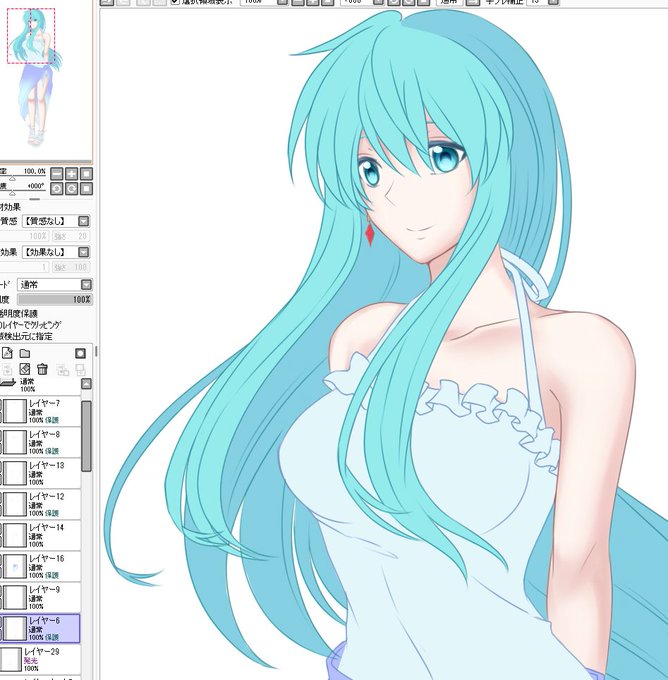Select layer レイヤー14
The height and width of the screenshot is (680, 668).
[x=40, y=536]
